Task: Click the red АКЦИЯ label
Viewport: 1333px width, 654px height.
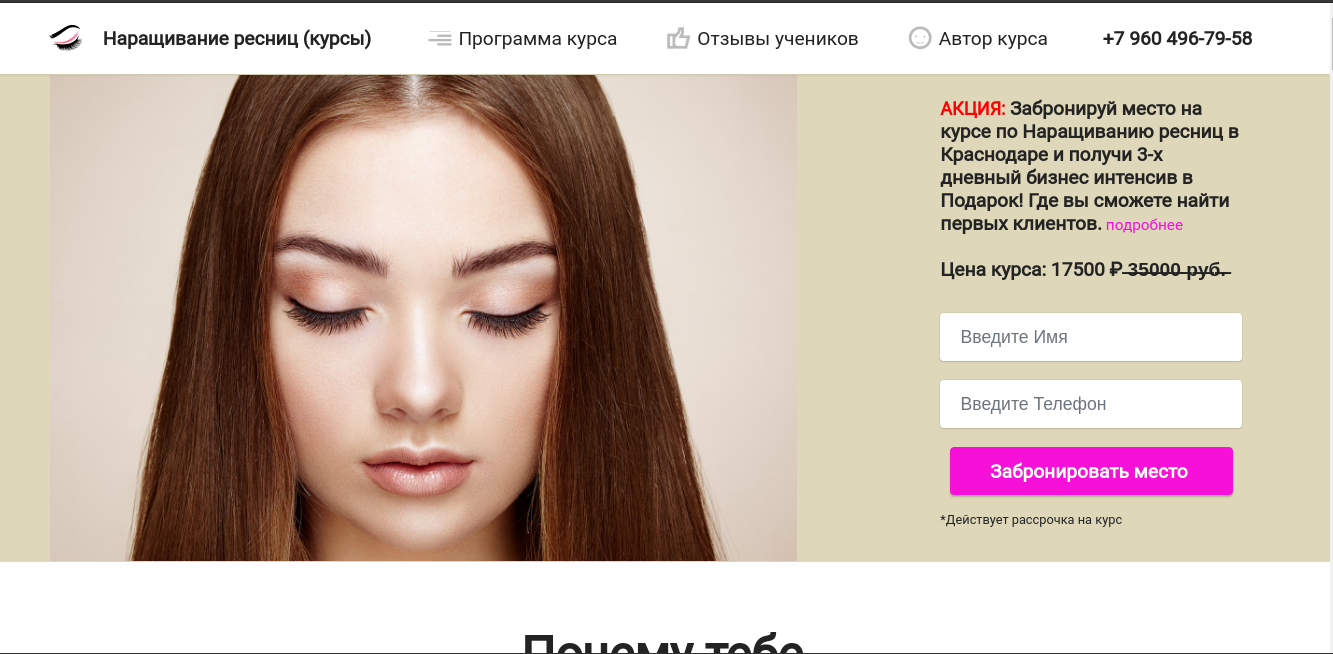Action: click(x=972, y=109)
